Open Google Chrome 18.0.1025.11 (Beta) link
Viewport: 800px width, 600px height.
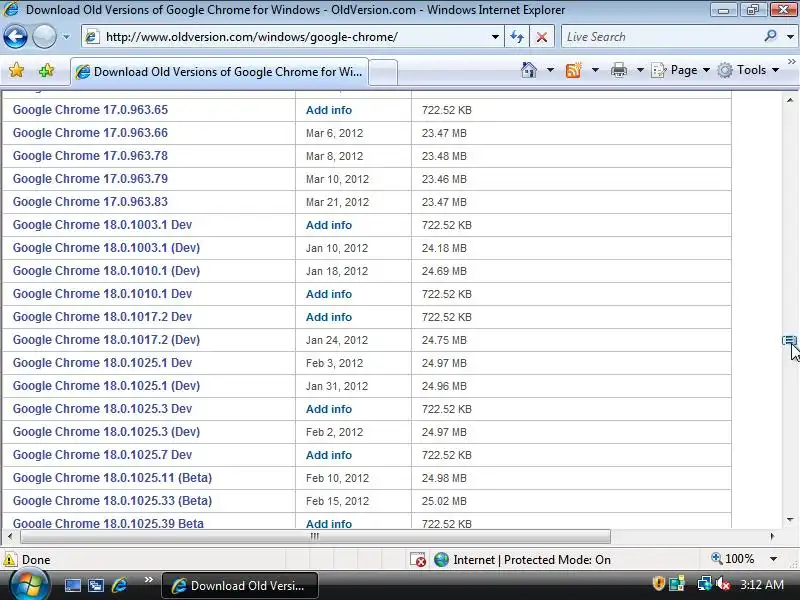pos(112,478)
